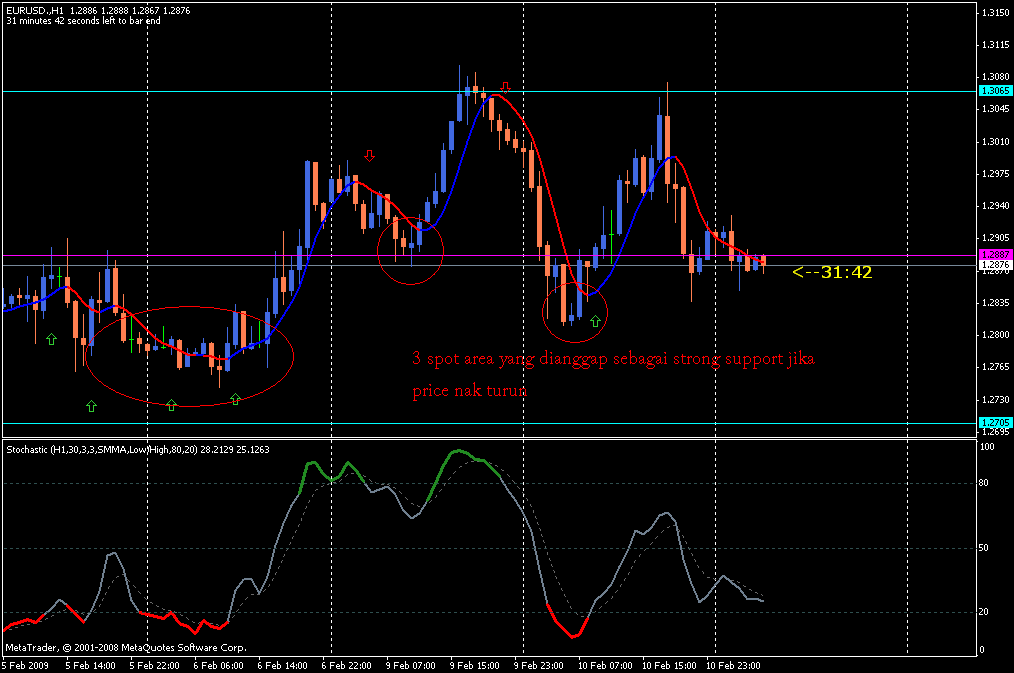Click the '10 Feb 07:00' time axis label
Screen dimensions: 1014x673
click(605, 665)
